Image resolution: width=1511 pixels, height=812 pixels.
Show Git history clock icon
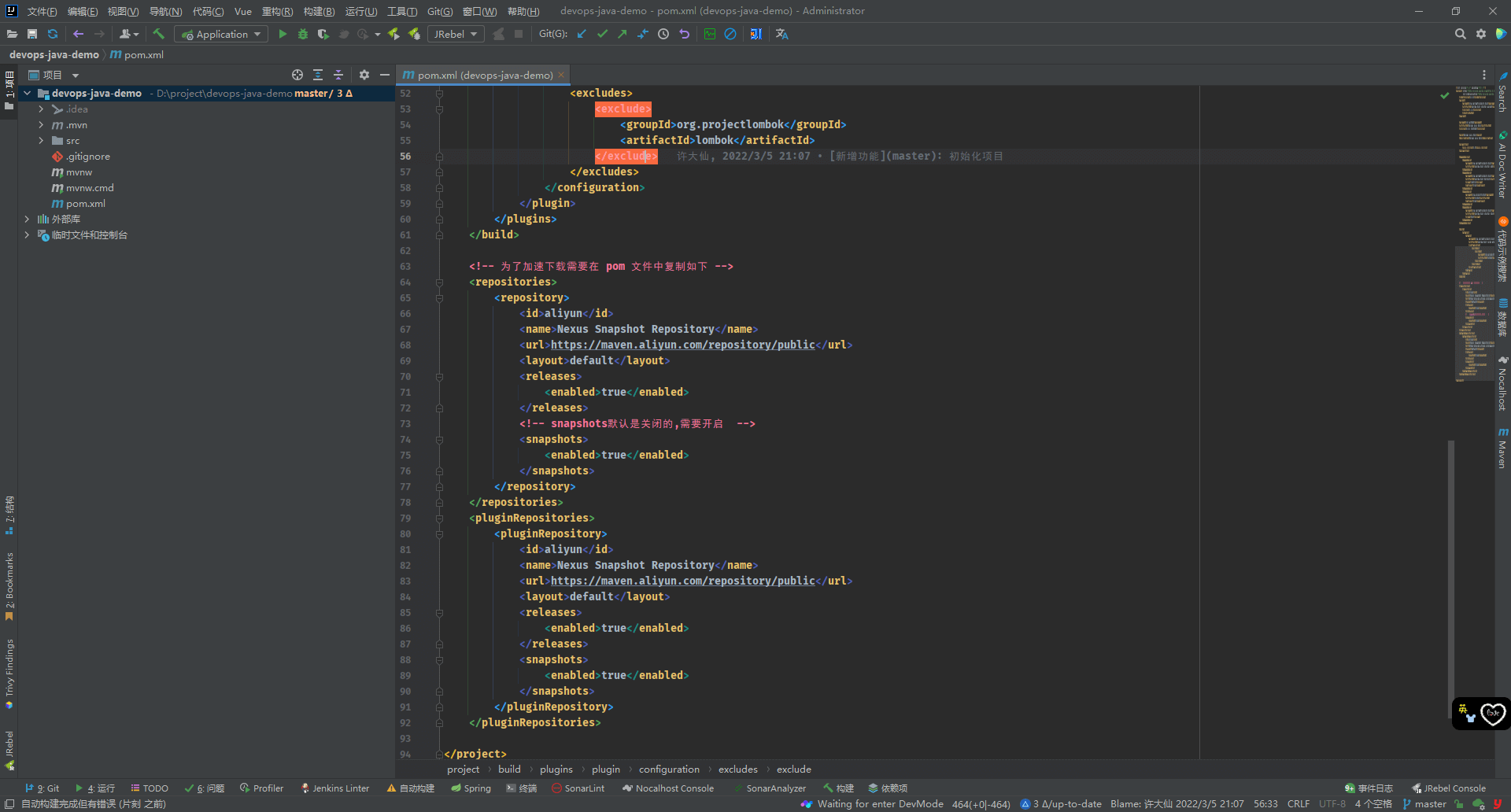(663, 34)
